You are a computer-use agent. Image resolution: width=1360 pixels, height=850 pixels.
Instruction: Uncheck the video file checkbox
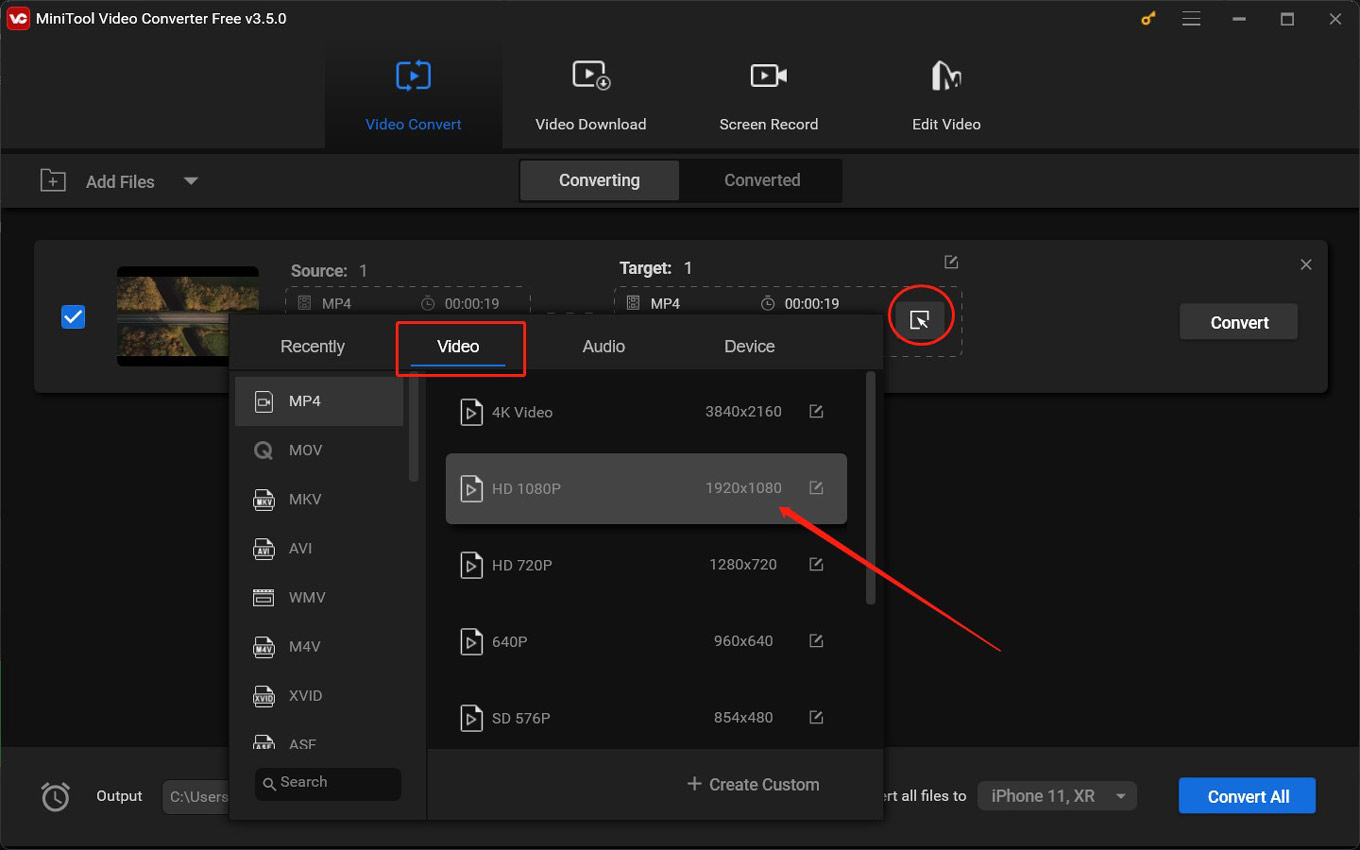(x=73, y=317)
